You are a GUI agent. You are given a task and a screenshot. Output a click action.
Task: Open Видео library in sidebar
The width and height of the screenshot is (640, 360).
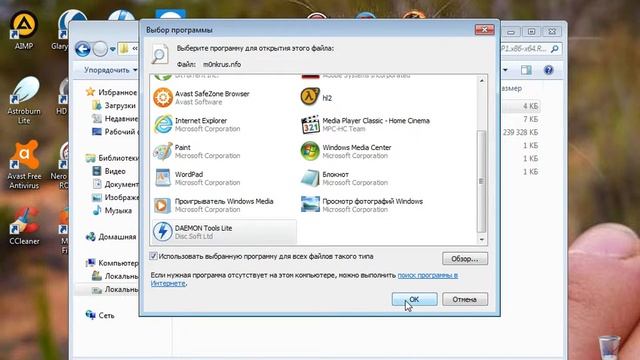click(x=109, y=171)
